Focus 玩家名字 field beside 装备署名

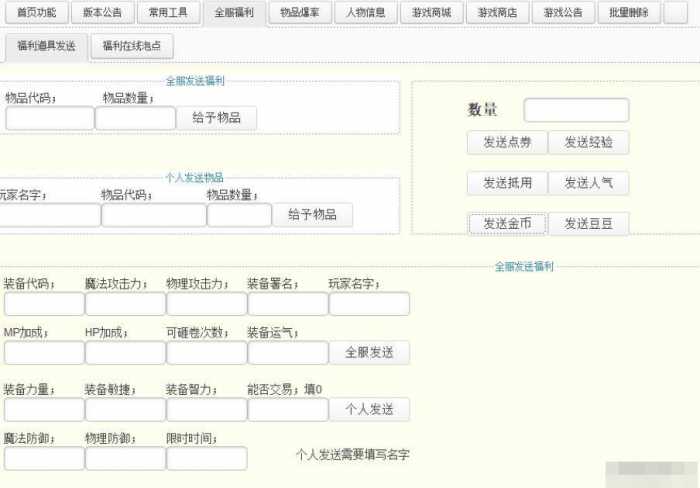(369, 304)
